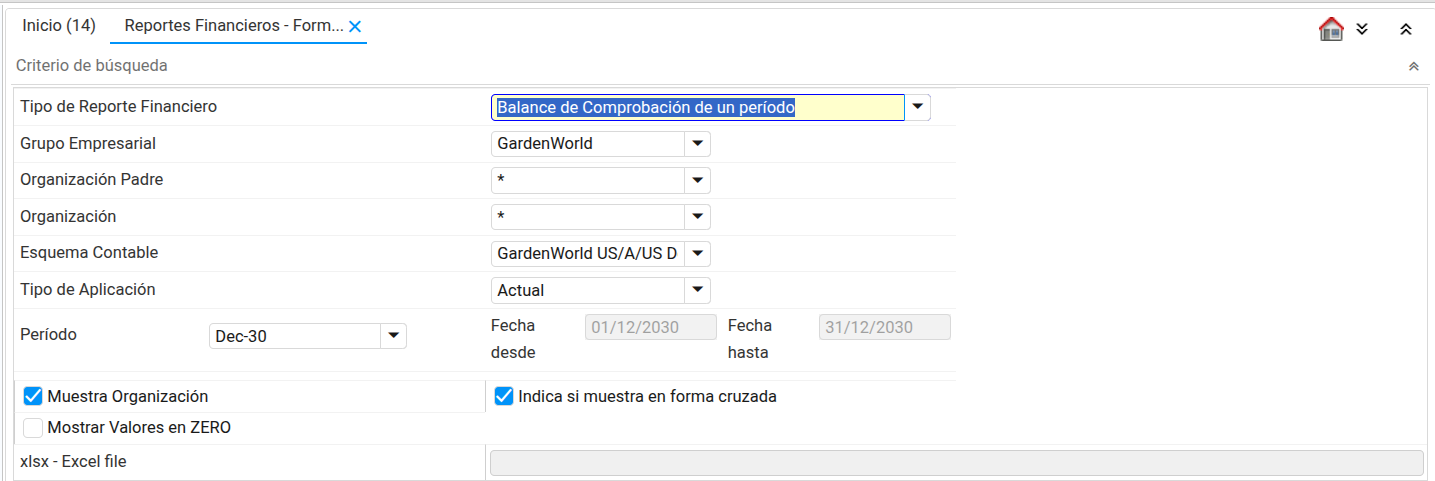Click the Esquema Contable label
The height and width of the screenshot is (481, 1435).
pyautogui.click(x=89, y=252)
